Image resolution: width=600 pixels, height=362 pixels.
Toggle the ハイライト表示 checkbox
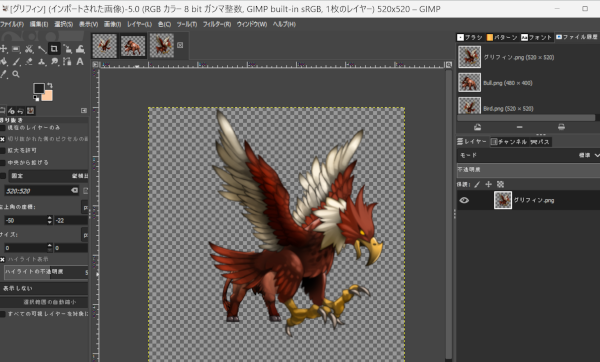click(x=3, y=259)
